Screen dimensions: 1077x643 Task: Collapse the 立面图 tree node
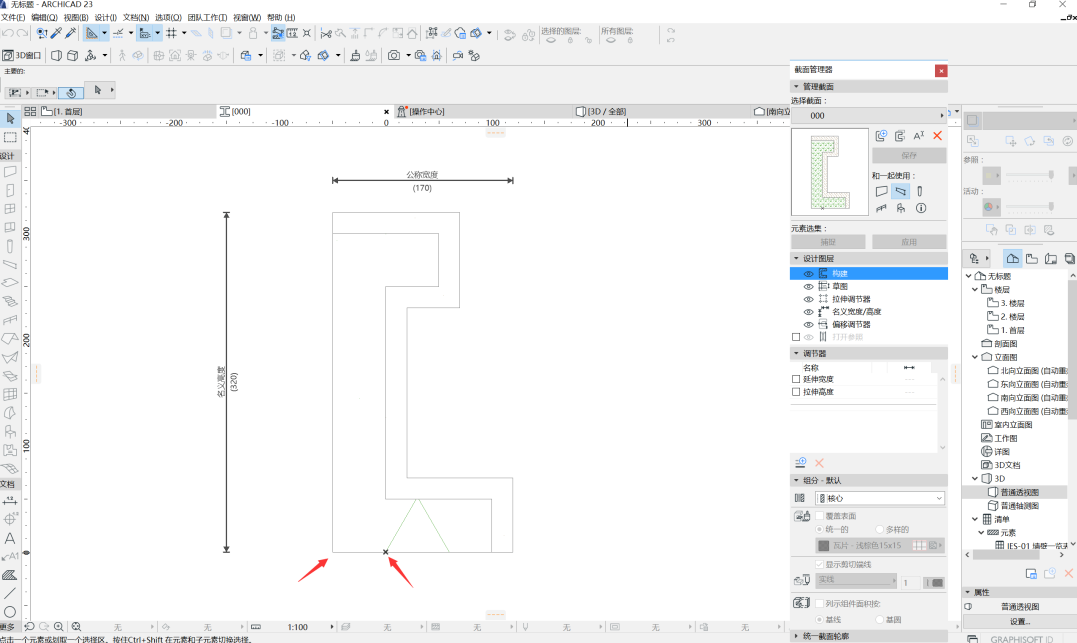(975, 357)
